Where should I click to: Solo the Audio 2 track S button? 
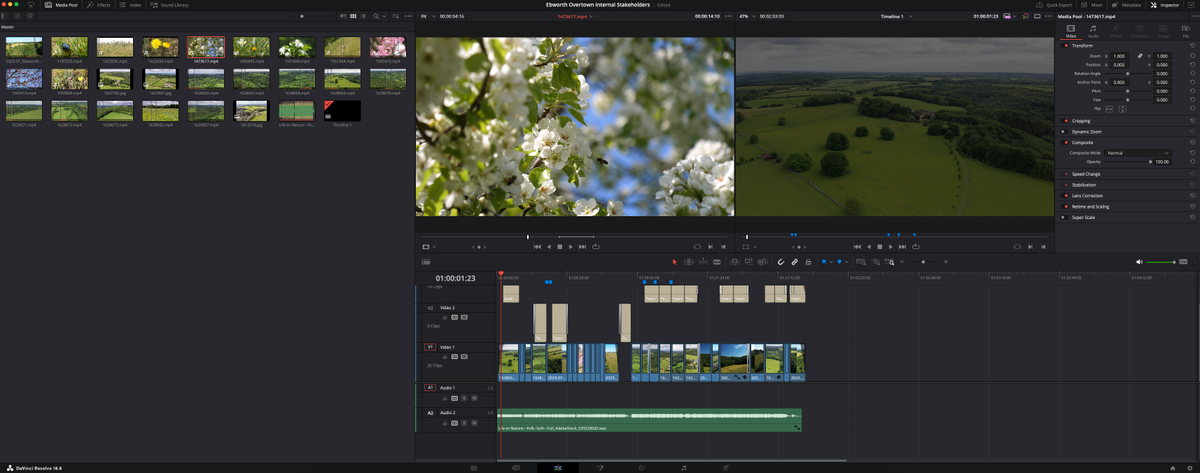(x=465, y=422)
